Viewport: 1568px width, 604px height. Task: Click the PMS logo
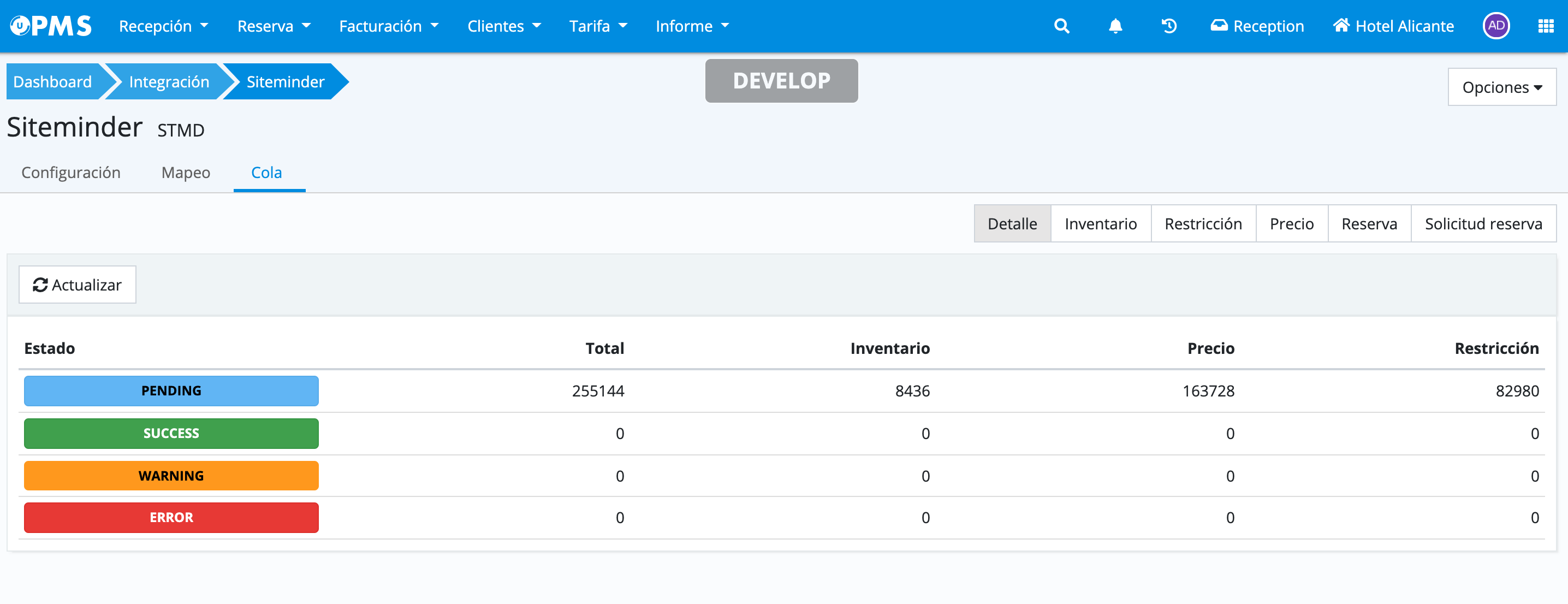51,26
